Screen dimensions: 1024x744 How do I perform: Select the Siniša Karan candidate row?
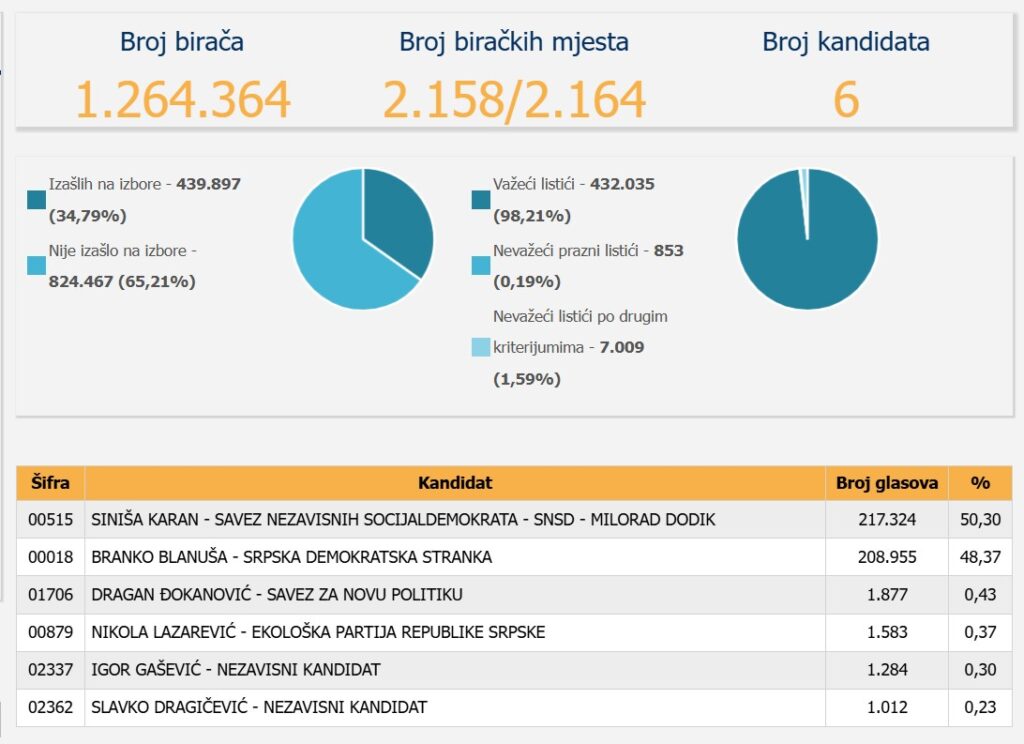402,520
